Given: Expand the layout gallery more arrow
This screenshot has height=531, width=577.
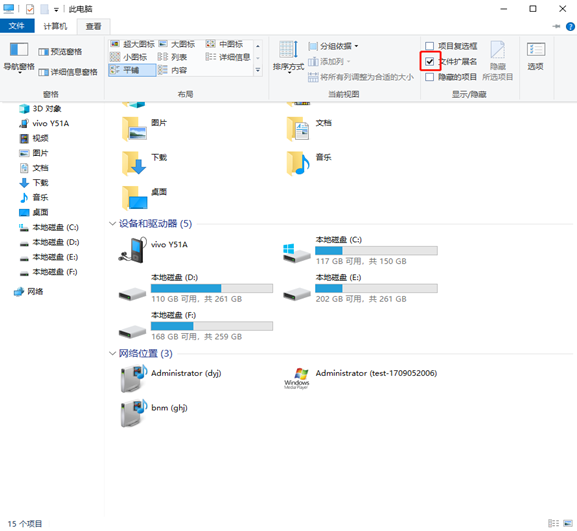Looking at the screenshot, I should tap(258, 70).
